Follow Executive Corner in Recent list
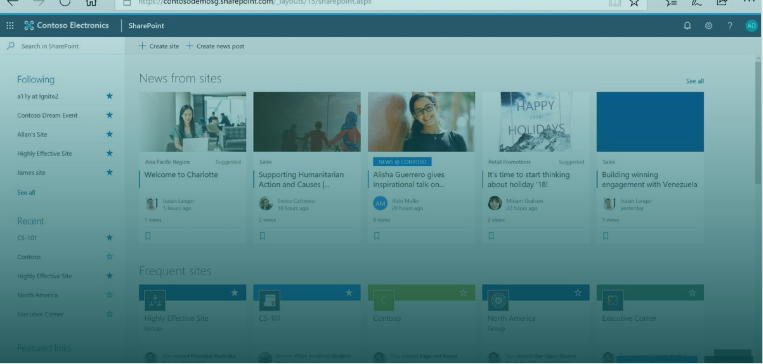The height and width of the screenshot is (364, 763). [x=109, y=314]
